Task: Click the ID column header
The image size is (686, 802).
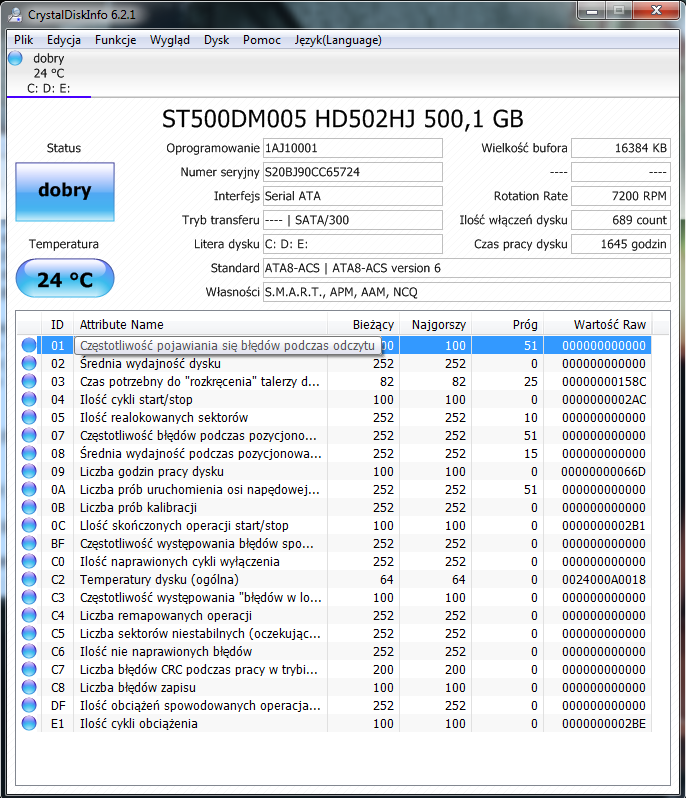Action: [x=57, y=325]
